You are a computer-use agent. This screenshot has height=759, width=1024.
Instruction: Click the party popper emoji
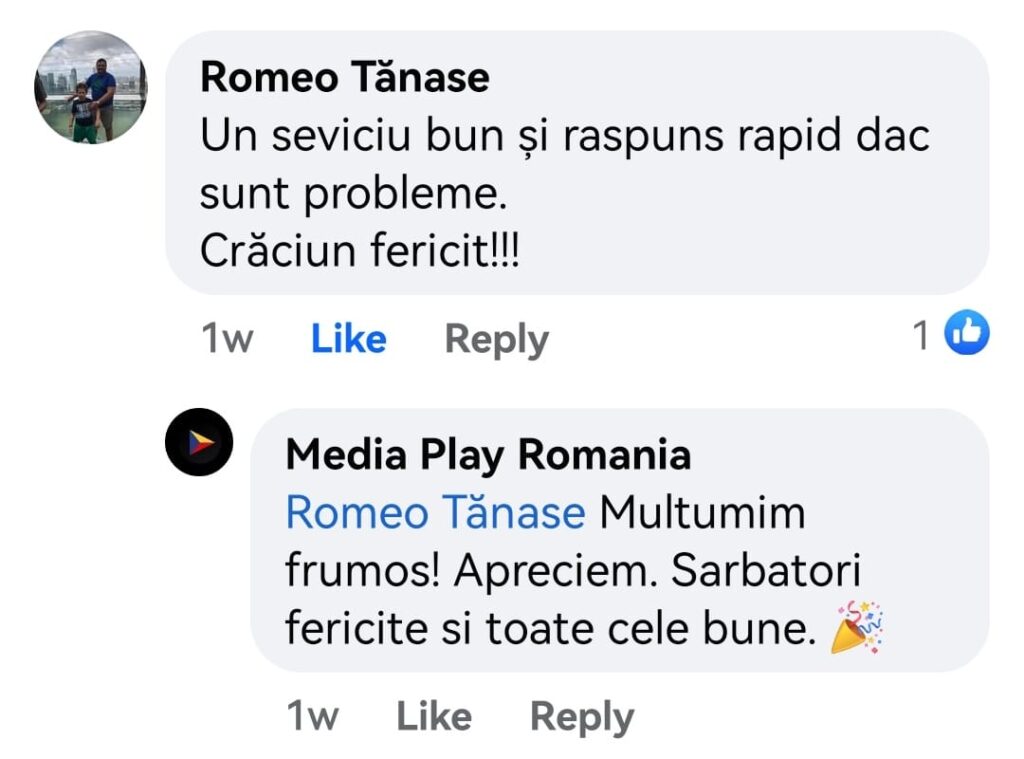click(858, 628)
